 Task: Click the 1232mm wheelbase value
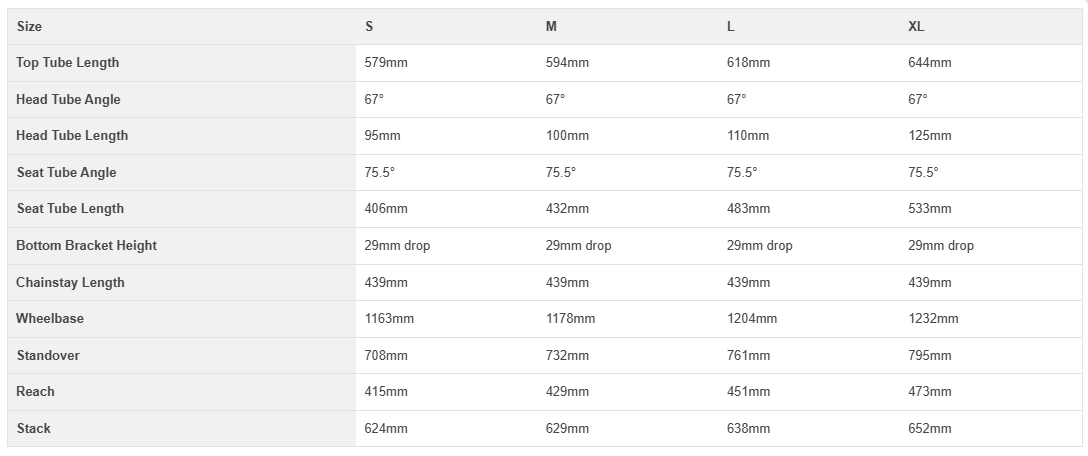pyautogui.click(x=933, y=318)
